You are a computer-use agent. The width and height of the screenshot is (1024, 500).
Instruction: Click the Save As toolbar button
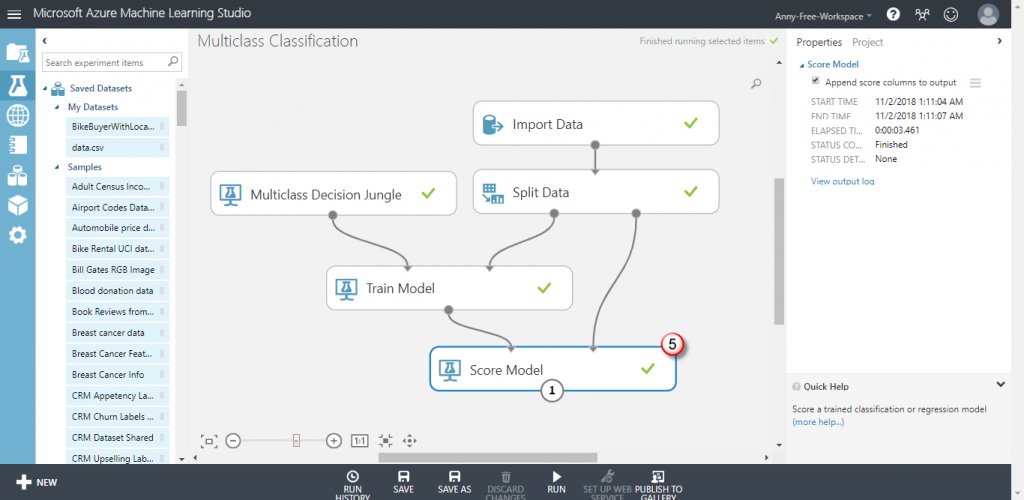pos(455,483)
